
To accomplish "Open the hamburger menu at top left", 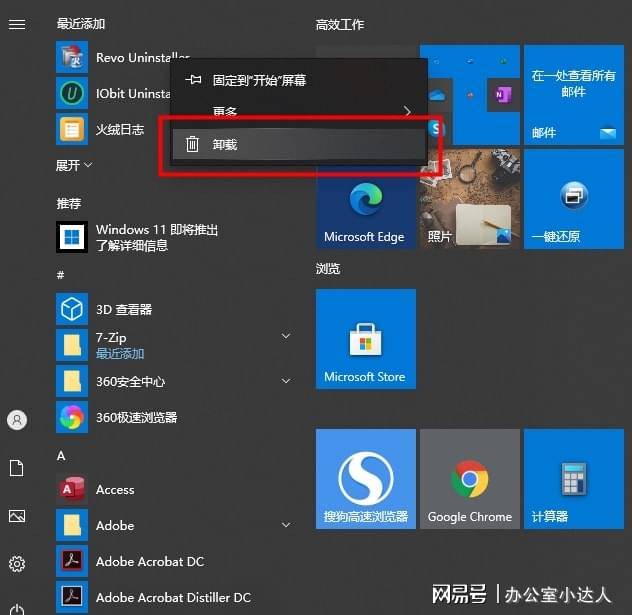I will pyautogui.click(x=17, y=25).
